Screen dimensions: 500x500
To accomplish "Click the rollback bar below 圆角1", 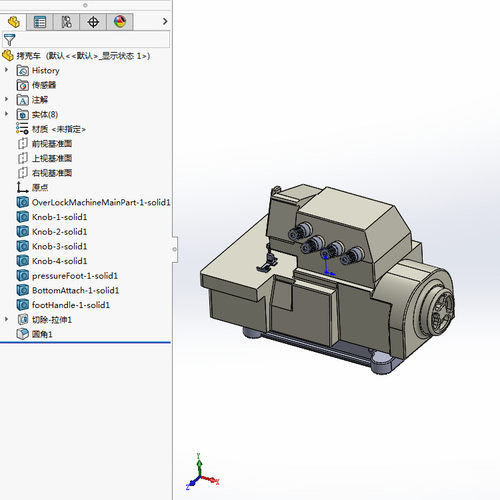I will tap(85, 342).
